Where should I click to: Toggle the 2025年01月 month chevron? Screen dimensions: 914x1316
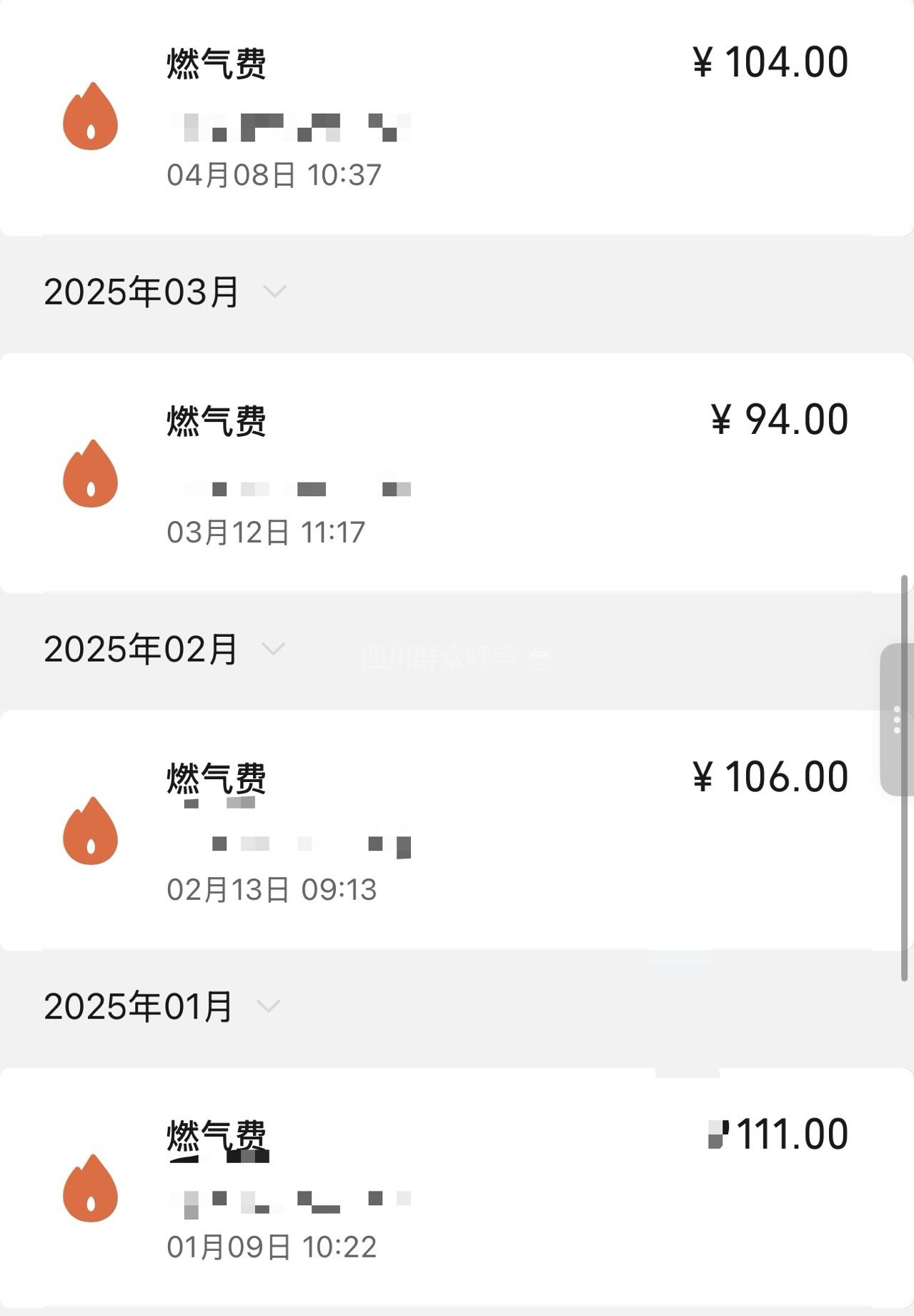tap(268, 1006)
